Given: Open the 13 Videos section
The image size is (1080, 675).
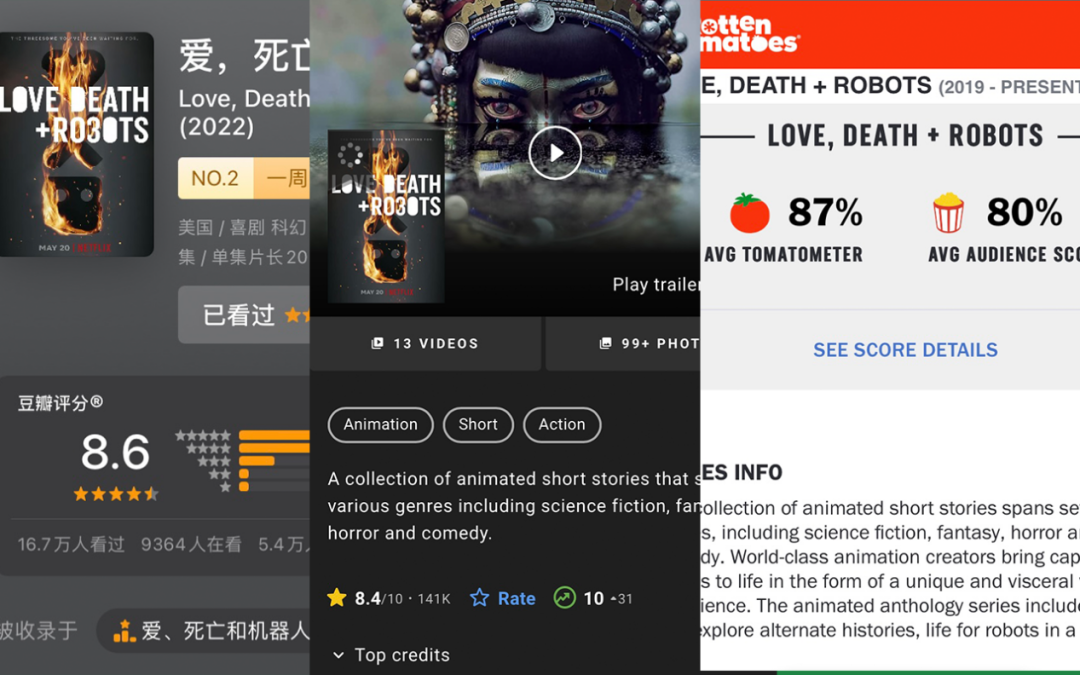Looking at the screenshot, I should 425,343.
